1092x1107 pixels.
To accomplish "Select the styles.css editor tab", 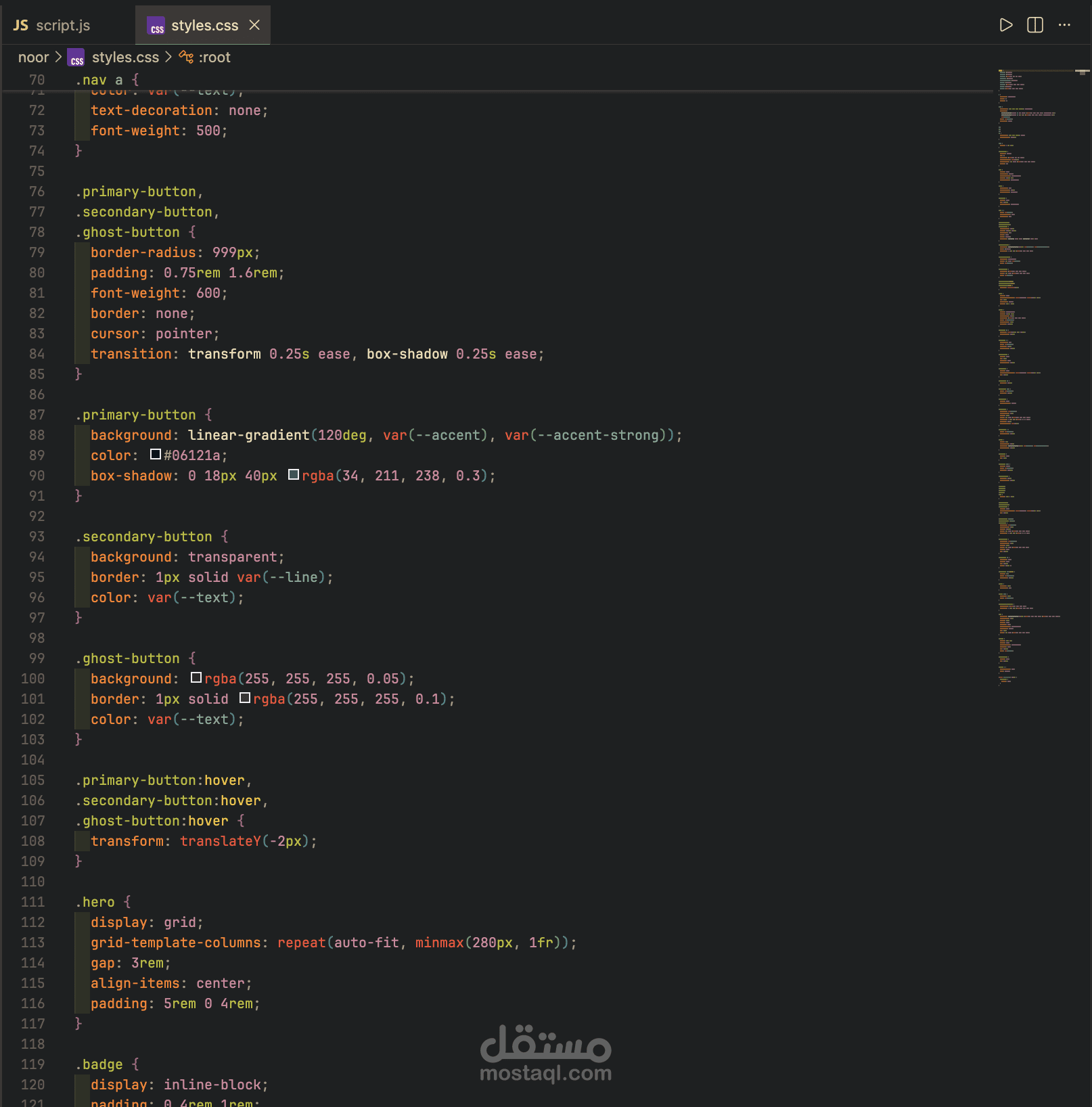I will pos(203,25).
